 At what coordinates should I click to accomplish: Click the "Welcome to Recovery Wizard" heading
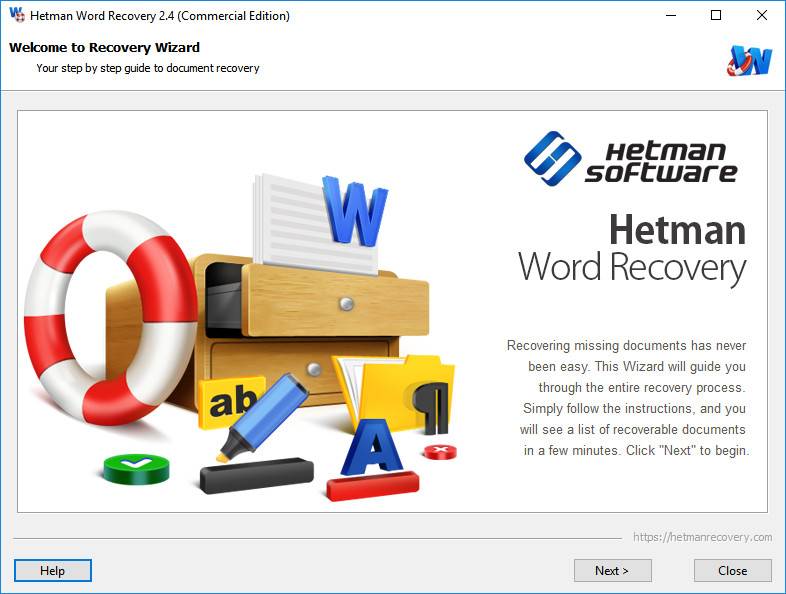[x=104, y=48]
